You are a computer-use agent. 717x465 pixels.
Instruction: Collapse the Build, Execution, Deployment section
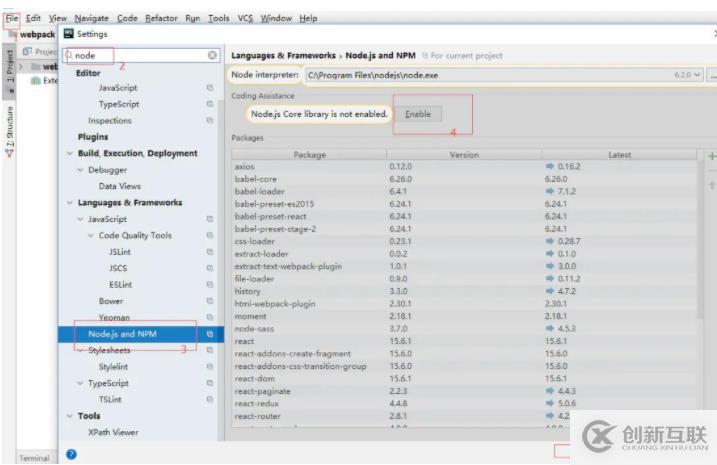point(69,154)
